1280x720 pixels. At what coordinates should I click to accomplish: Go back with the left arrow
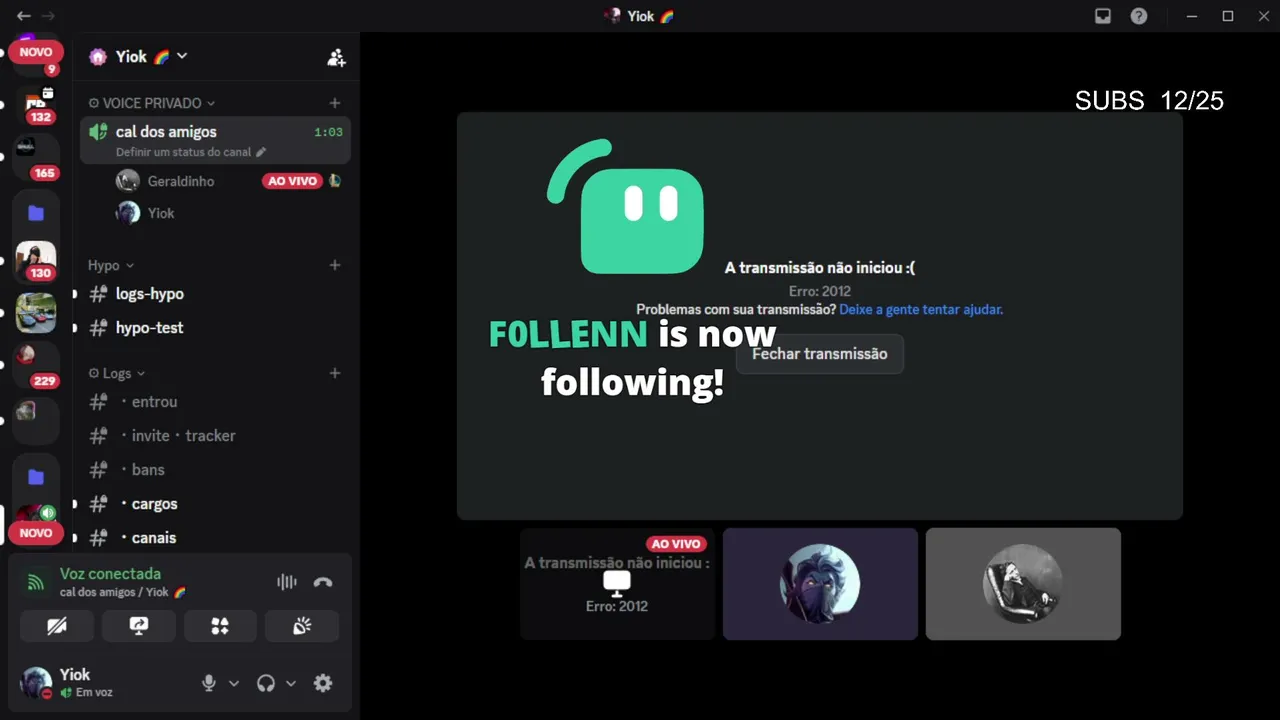click(24, 16)
